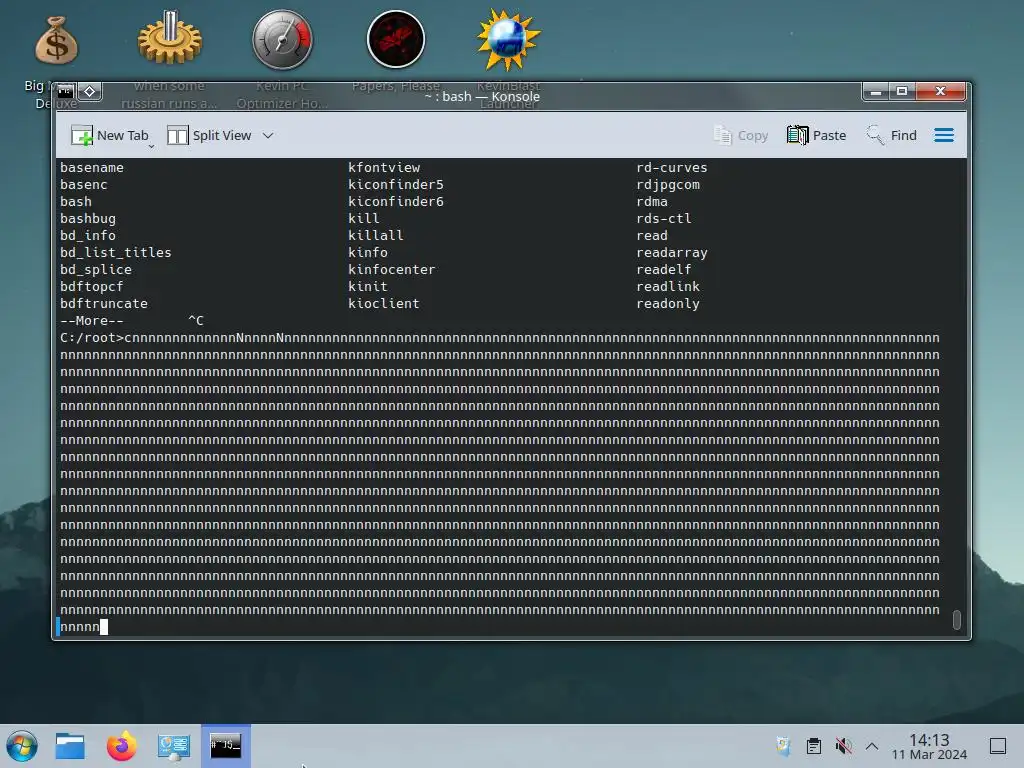Toggle keep-on-all-desktops pin in titlebar
Screen dimensions: 1024x768
[90, 91]
